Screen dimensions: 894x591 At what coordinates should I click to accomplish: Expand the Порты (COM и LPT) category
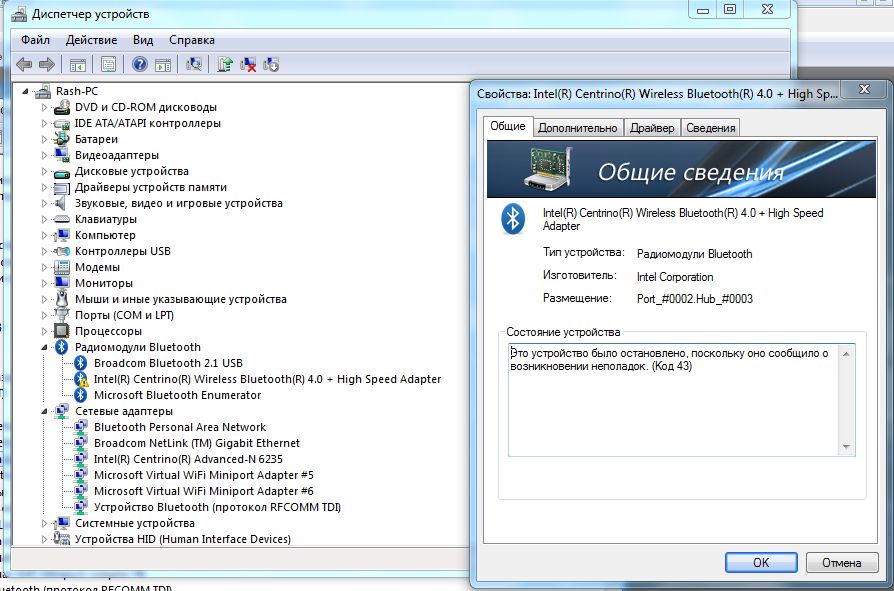(44, 315)
